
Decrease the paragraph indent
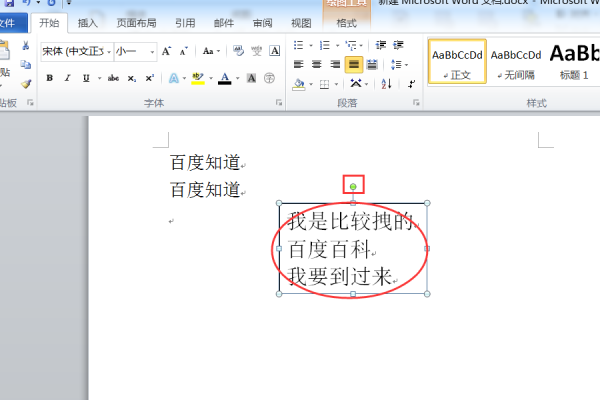point(380,45)
